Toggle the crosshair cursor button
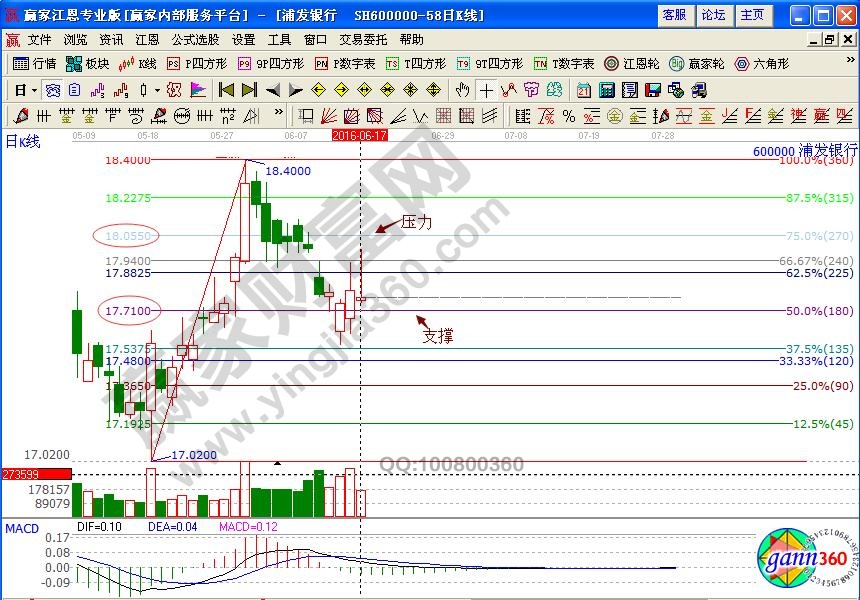The image size is (860, 600). pos(486,90)
